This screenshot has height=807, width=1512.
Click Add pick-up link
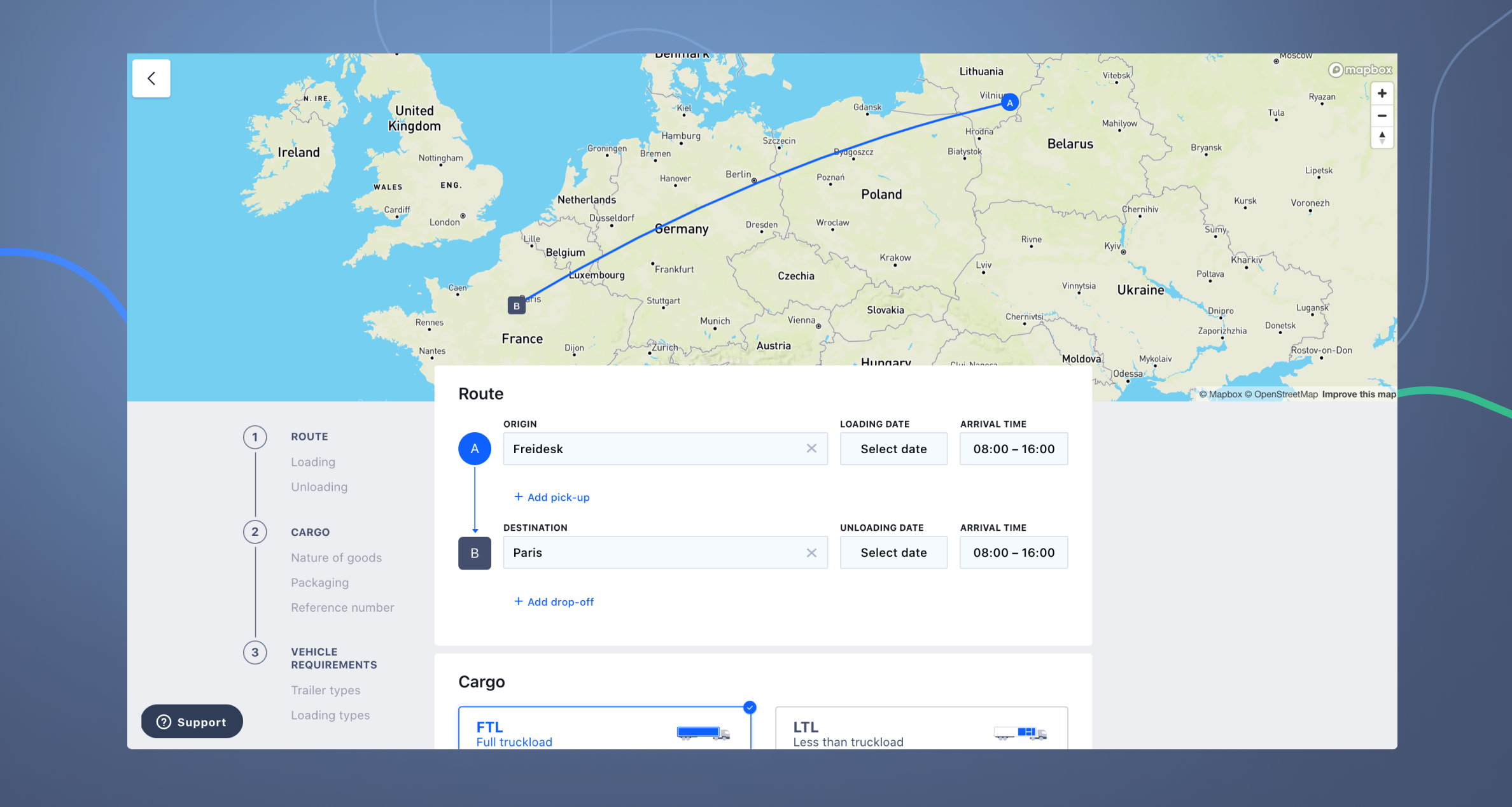[552, 497]
